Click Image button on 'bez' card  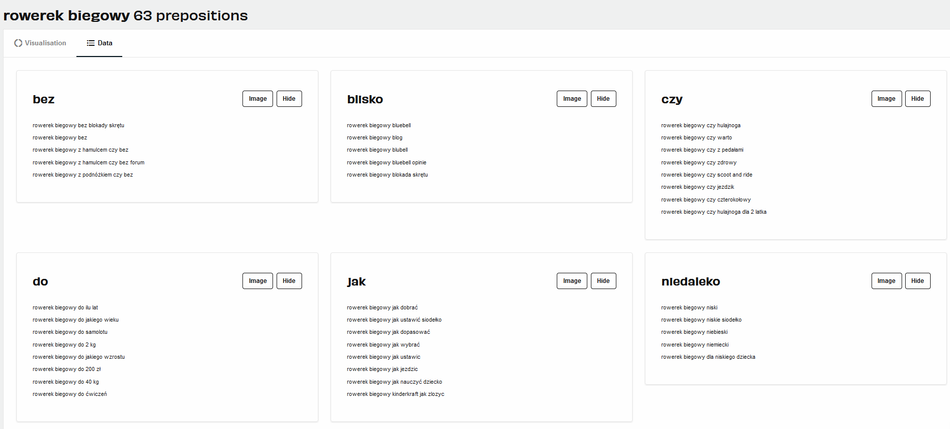coord(257,99)
